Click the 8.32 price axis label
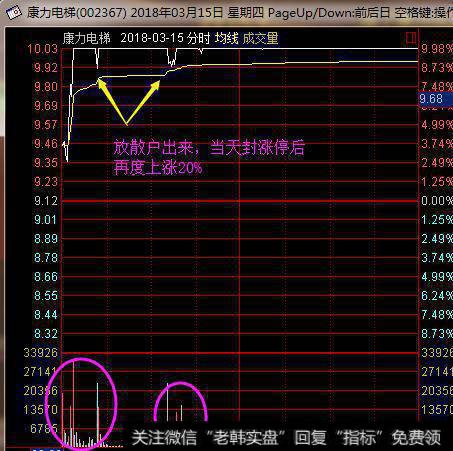The height and width of the screenshot is (451, 453). click(46, 334)
